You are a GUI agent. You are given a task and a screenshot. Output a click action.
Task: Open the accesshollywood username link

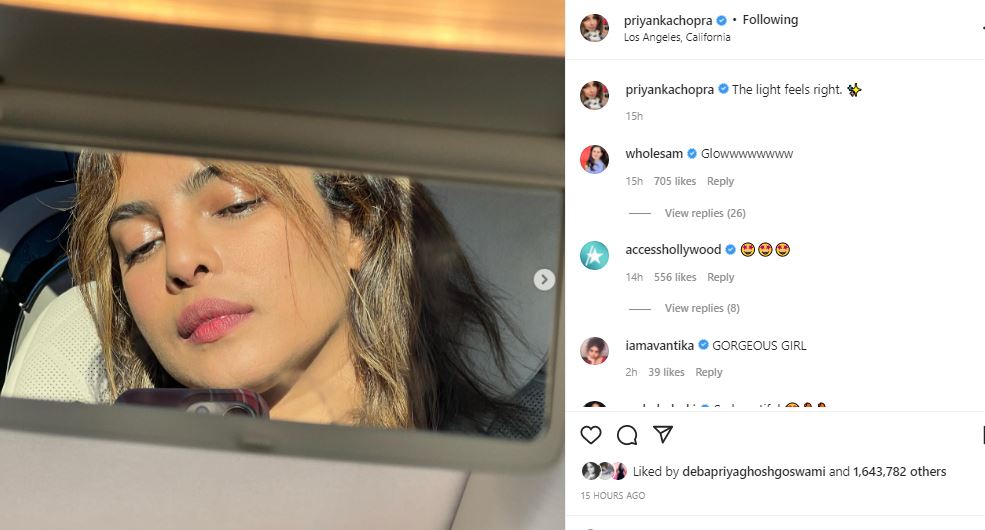pos(673,250)
